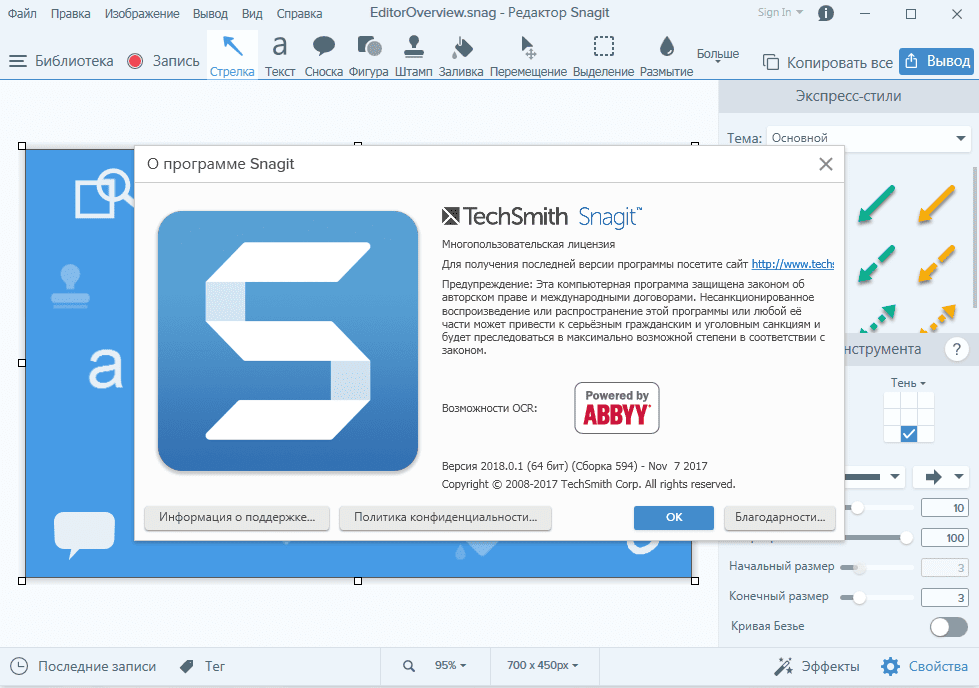Screen dimensions: 979x688
Task: Open the info icon next to Sign In
Action: [x=825, y=13]
